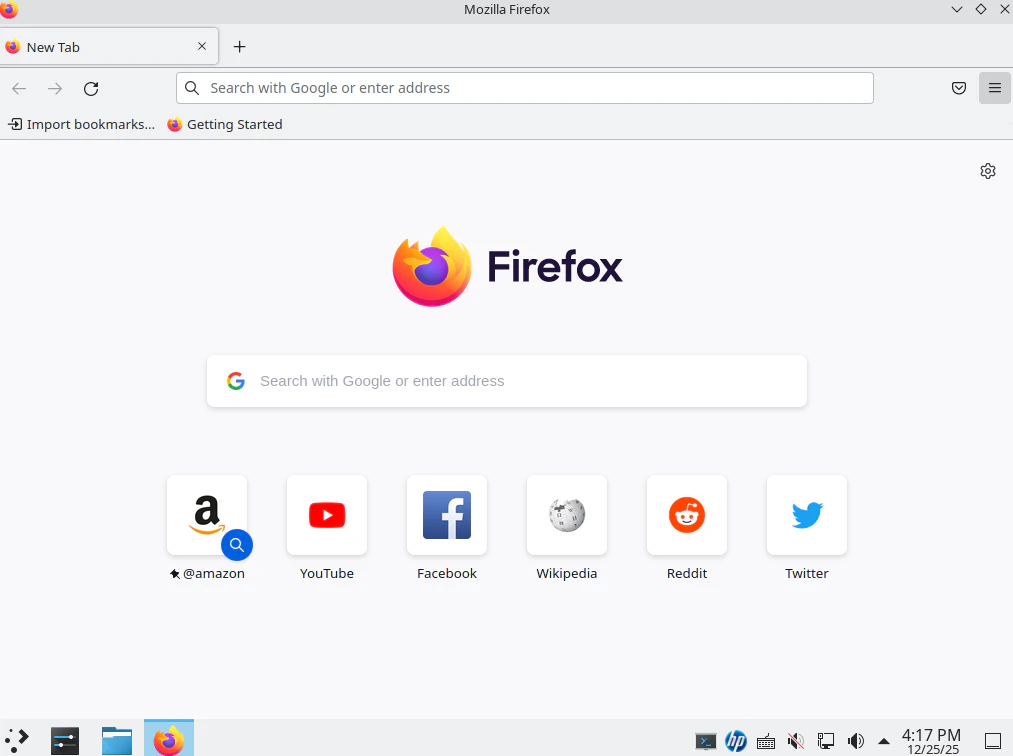Viewport: 1013px width, 756px height.
Task: Open the file manager in the taskbar
Action: click(117, 739)
